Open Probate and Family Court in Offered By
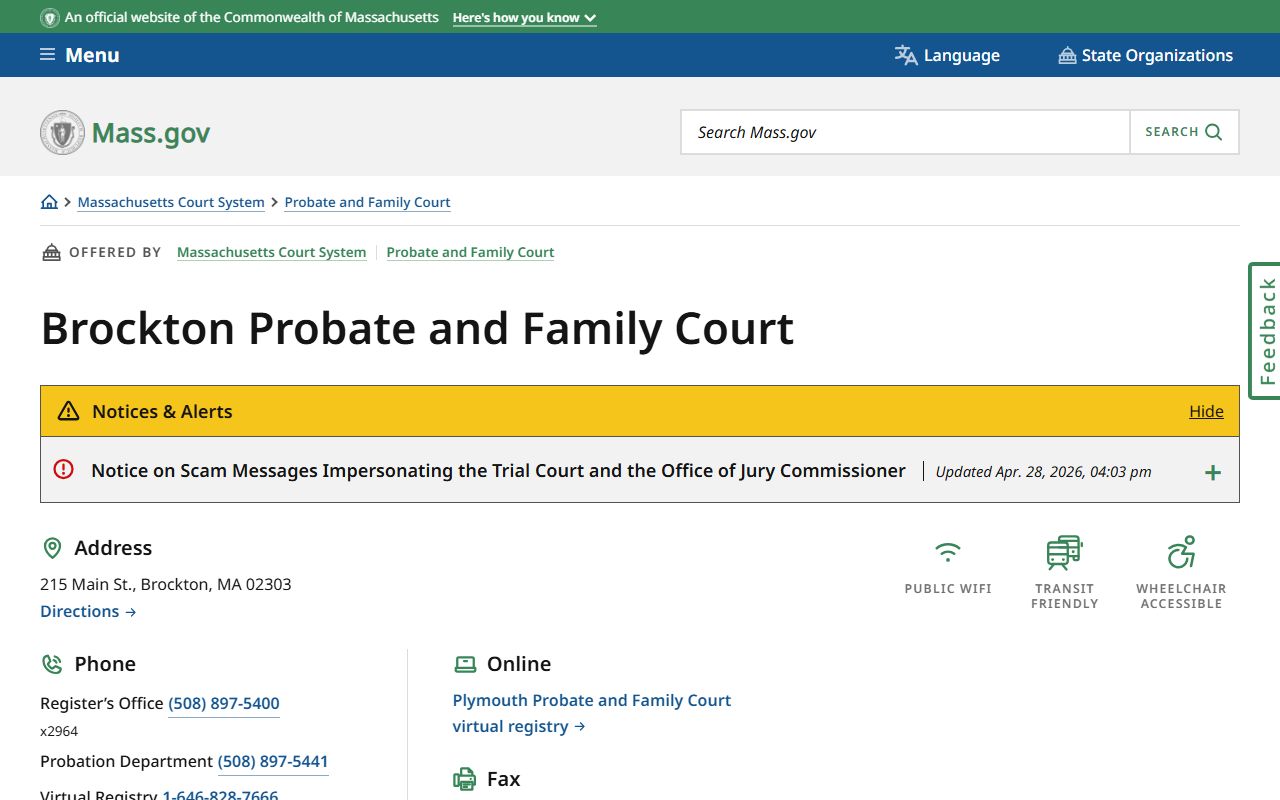The width and height of the screenshot is (1280, 800). coord(470,252)
